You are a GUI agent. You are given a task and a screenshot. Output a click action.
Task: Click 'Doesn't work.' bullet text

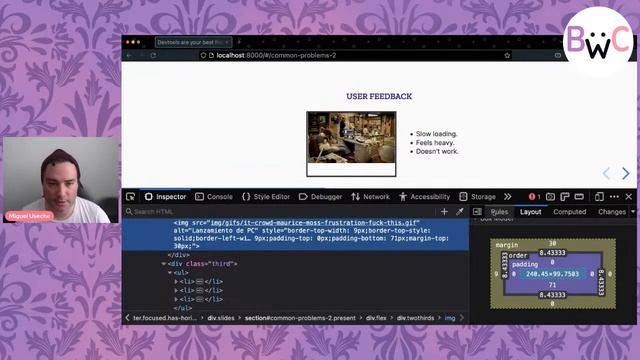(437, 151)
